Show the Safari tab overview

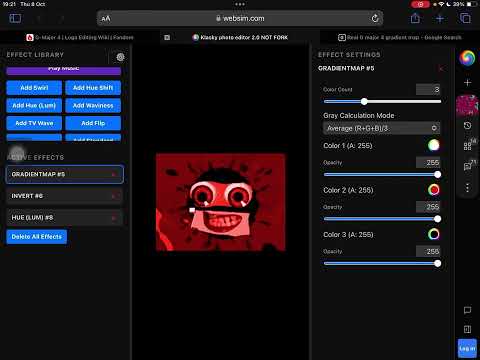pyautogui.click(x=465, y=18)
